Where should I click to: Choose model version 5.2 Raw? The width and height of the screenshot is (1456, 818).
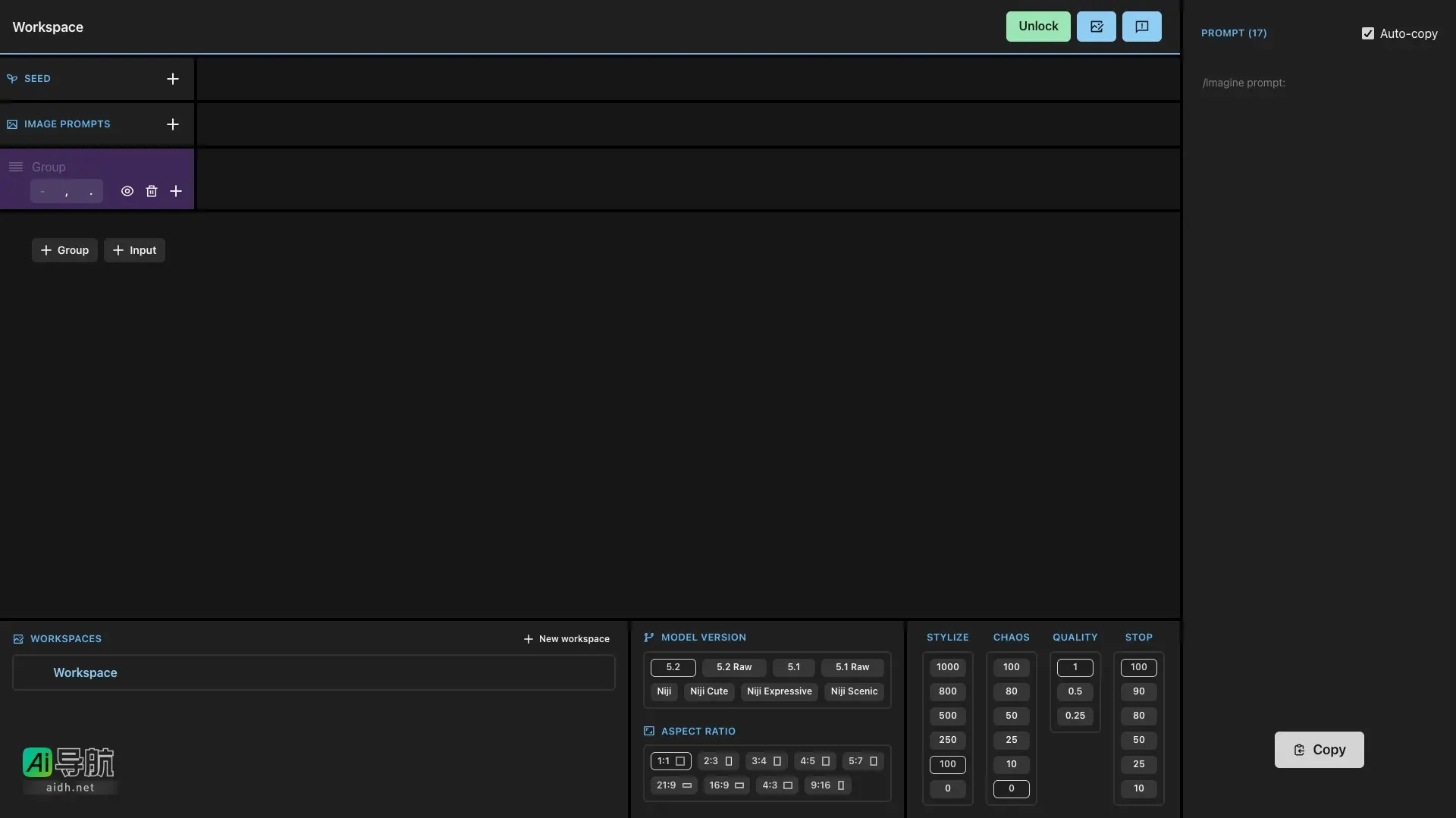coord(733,667)
